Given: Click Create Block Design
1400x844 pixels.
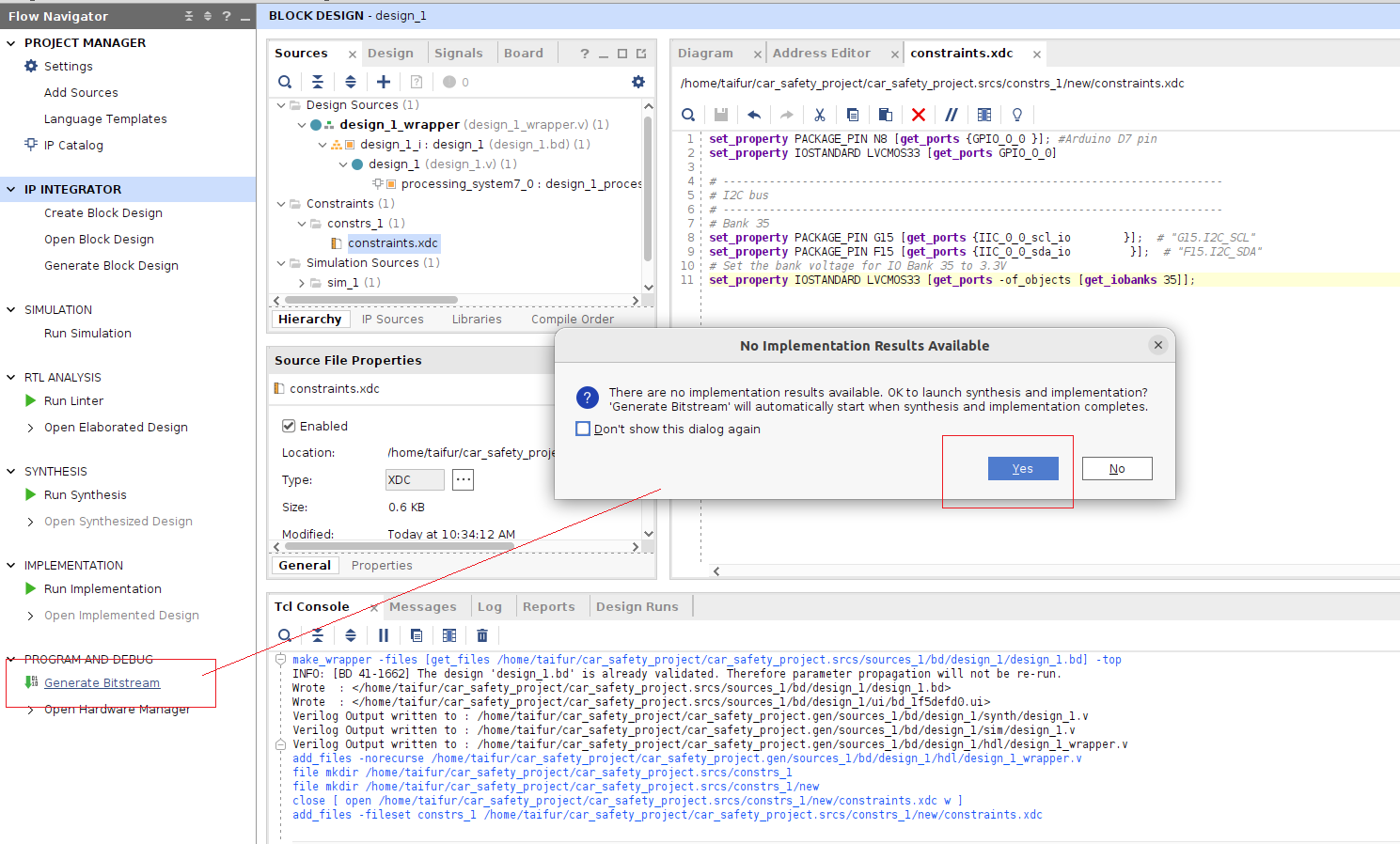Looking at the screenshot, I should (x=103, y=213).
